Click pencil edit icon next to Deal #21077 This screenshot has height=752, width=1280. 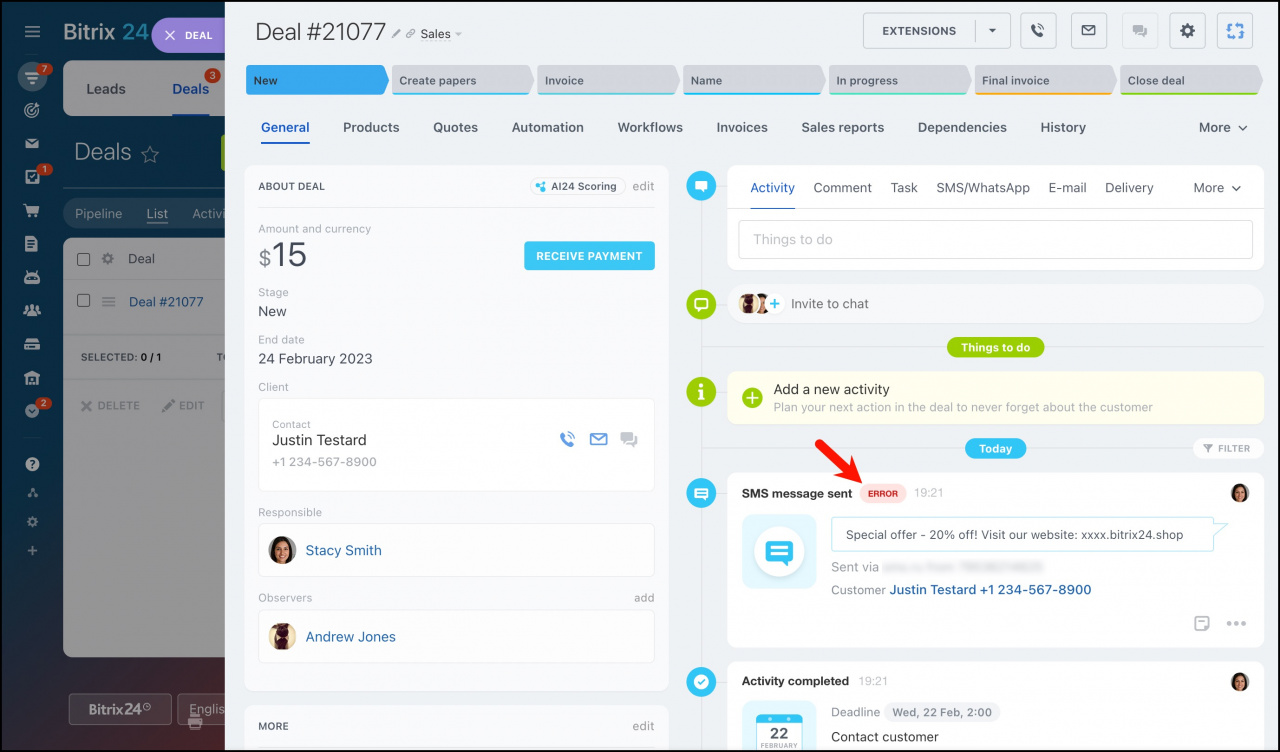[396, 34]
